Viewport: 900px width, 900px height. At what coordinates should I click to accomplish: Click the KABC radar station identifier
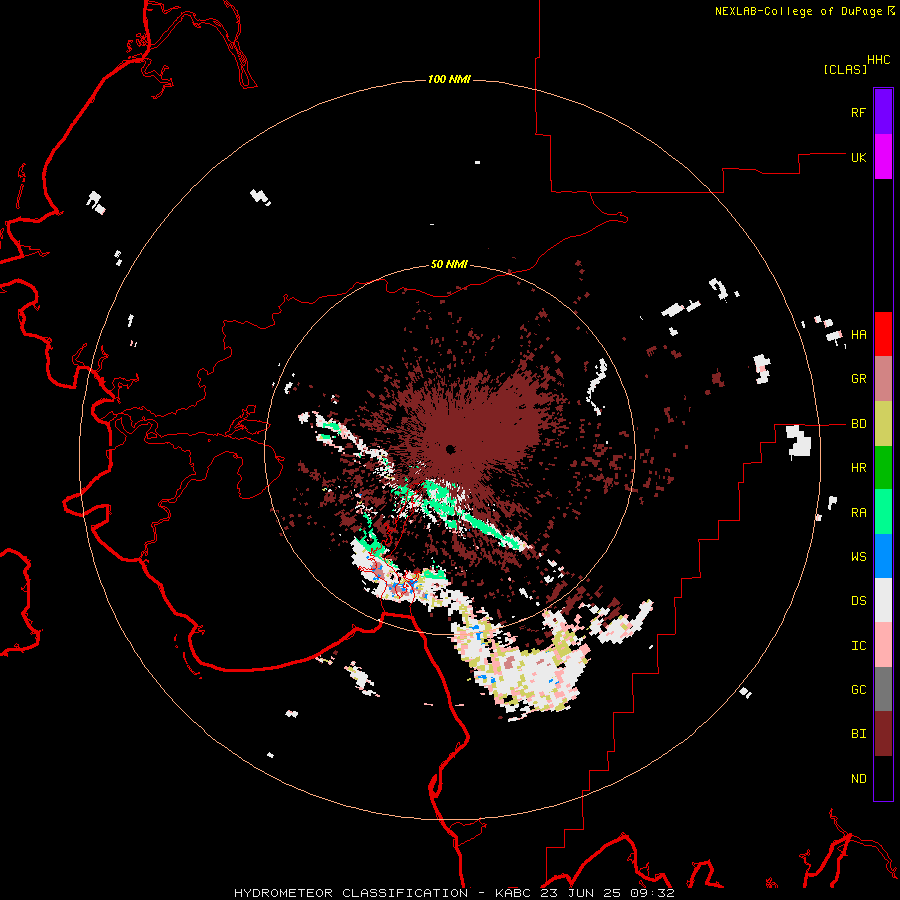click(x=514, y=893)
